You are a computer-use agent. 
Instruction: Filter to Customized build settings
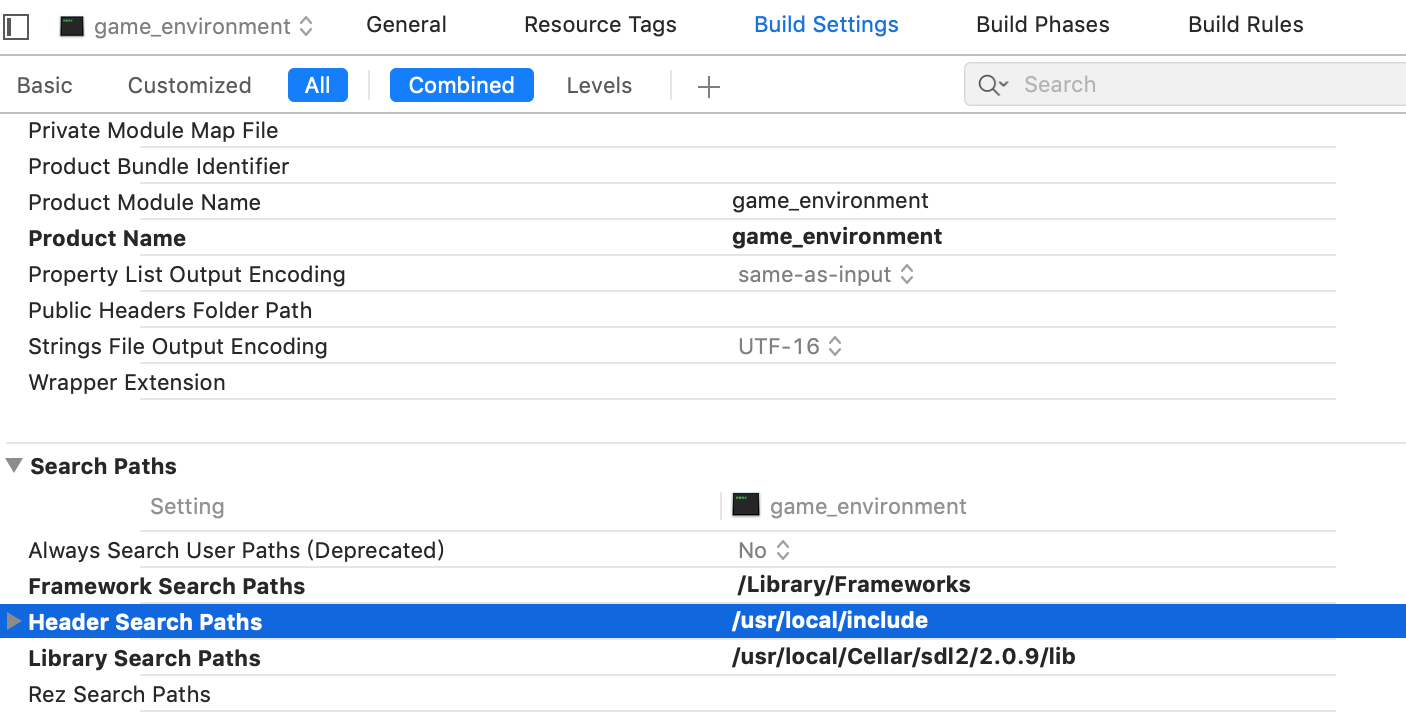[189, 85]
